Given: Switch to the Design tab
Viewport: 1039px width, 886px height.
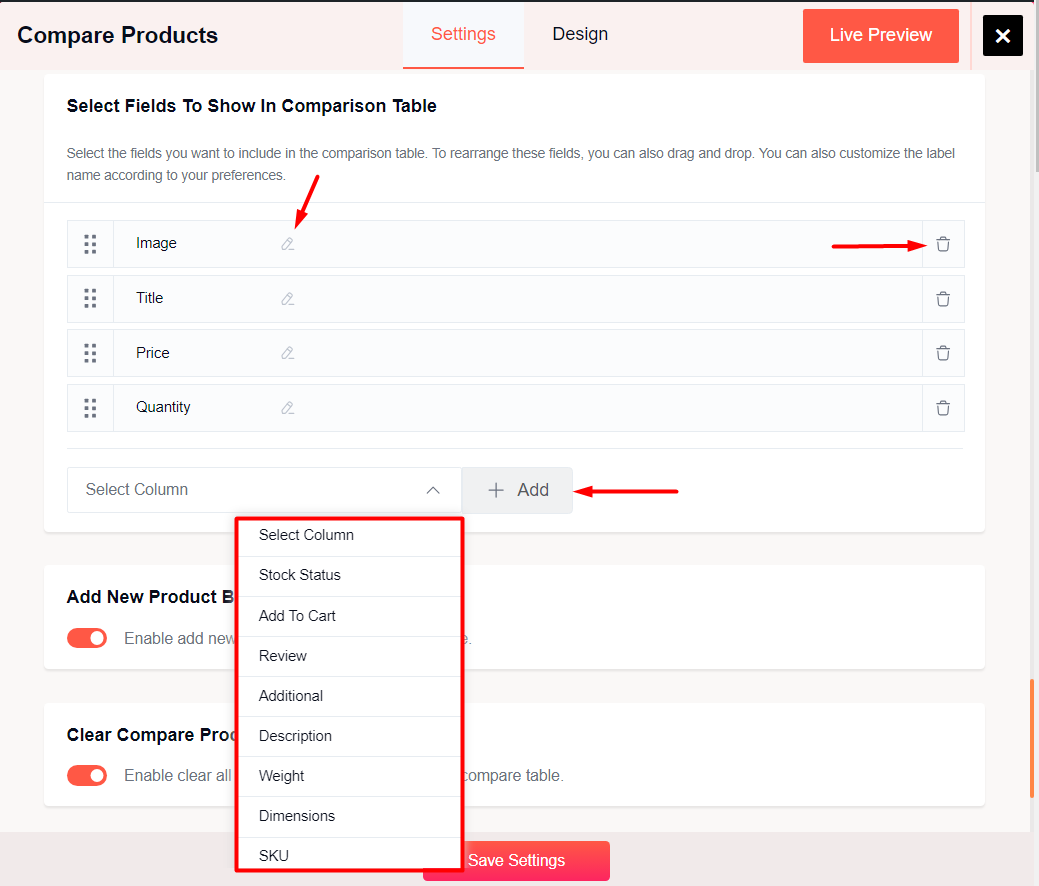Looking at the screenshot, I should click(x=580, y=35).
